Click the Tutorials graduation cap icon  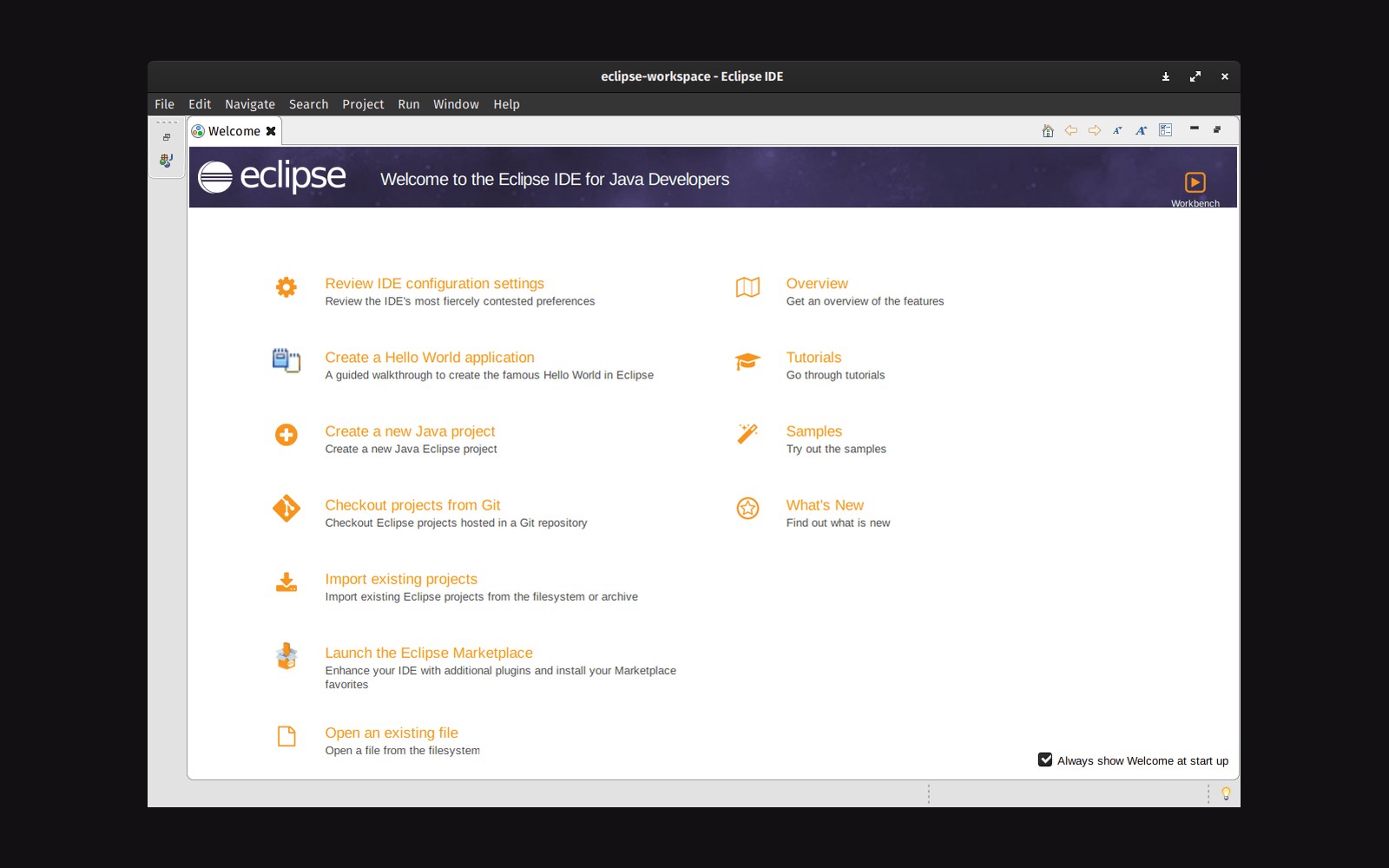tap(747, 361)
